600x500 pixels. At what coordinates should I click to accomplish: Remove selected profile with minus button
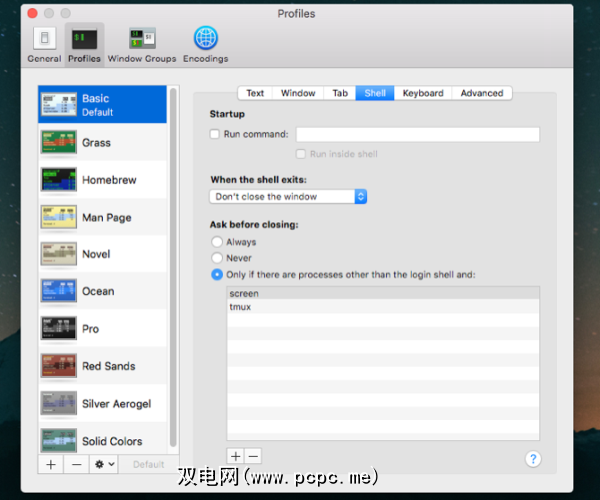click(77, 464)
